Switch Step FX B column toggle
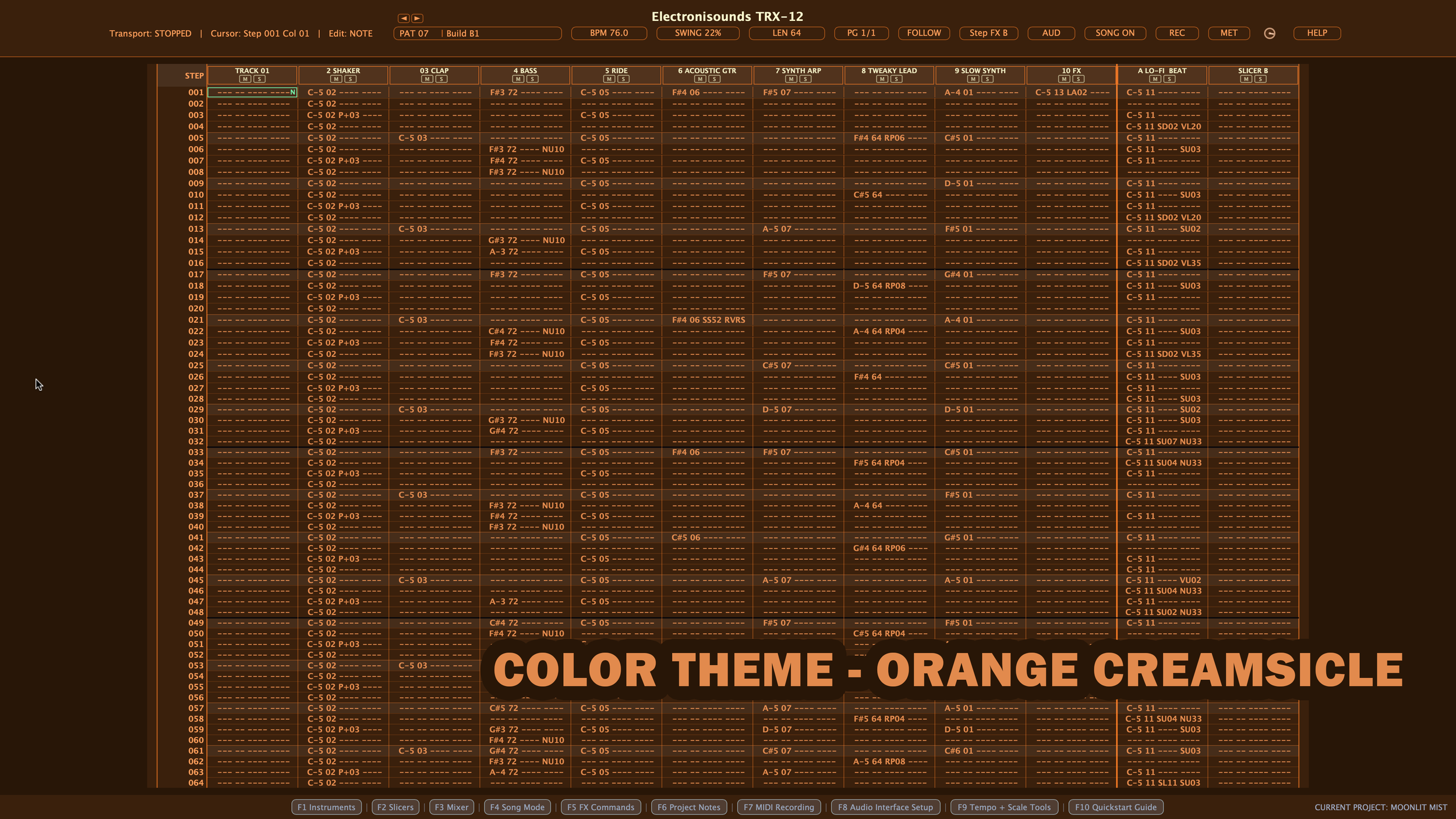Screen dimensions: 1456x819 click(988, 33)
